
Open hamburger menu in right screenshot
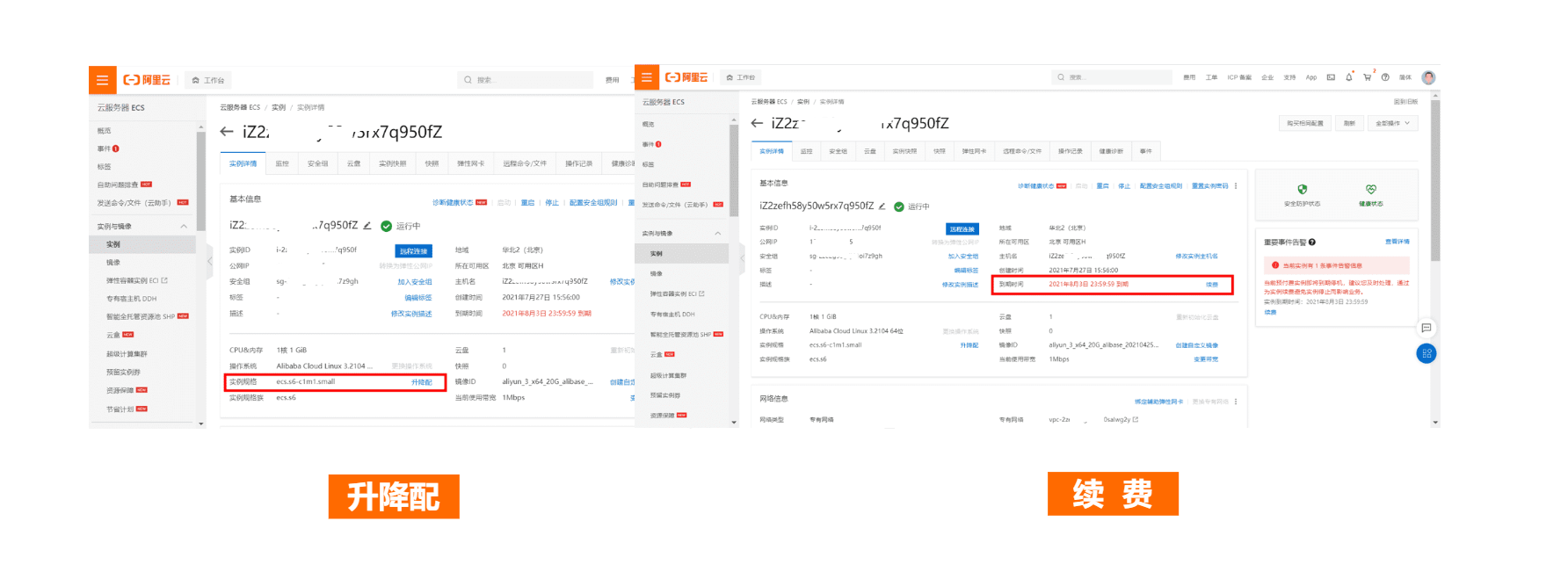tap(647, 77)
